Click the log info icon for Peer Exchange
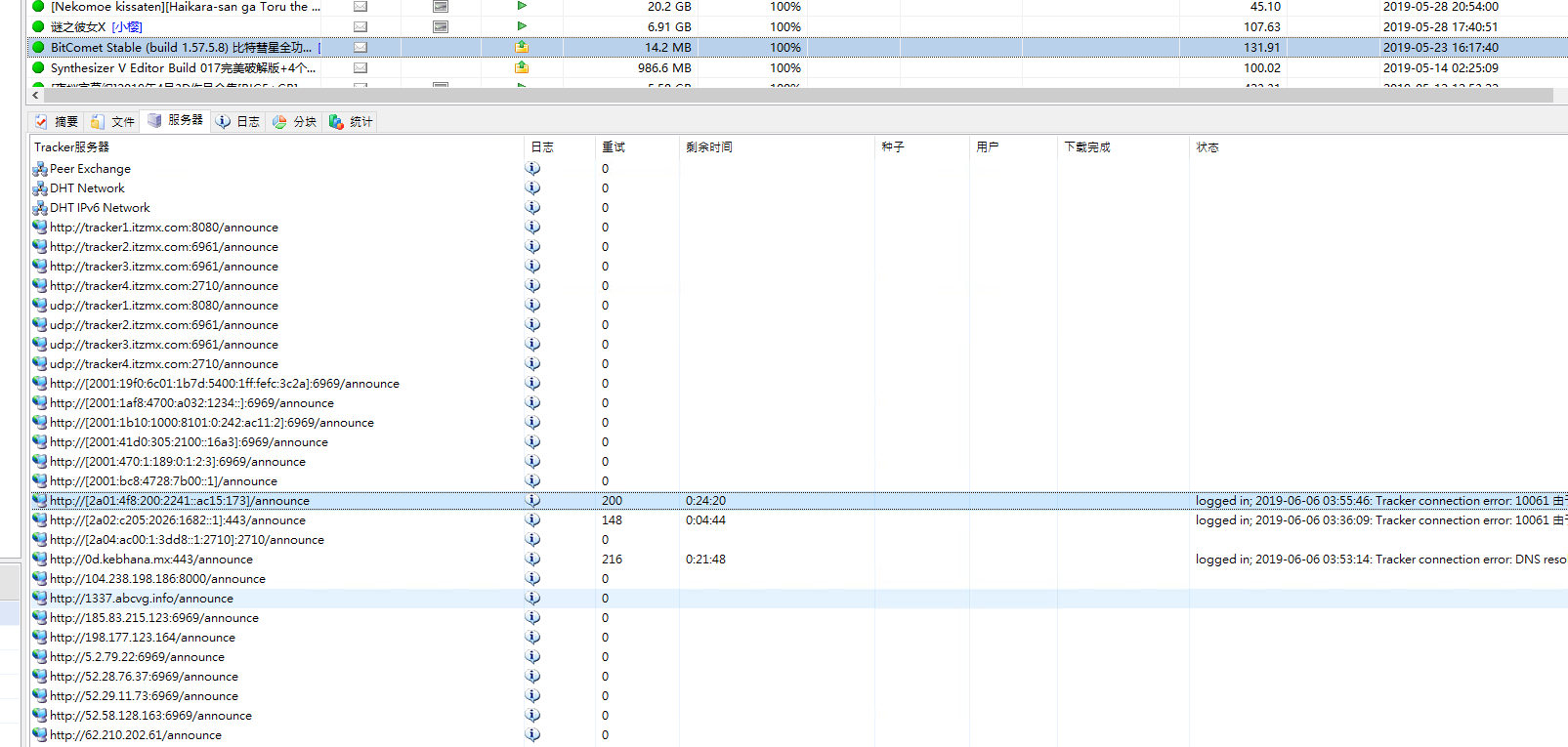1568x747 pixels. [532, 168]
